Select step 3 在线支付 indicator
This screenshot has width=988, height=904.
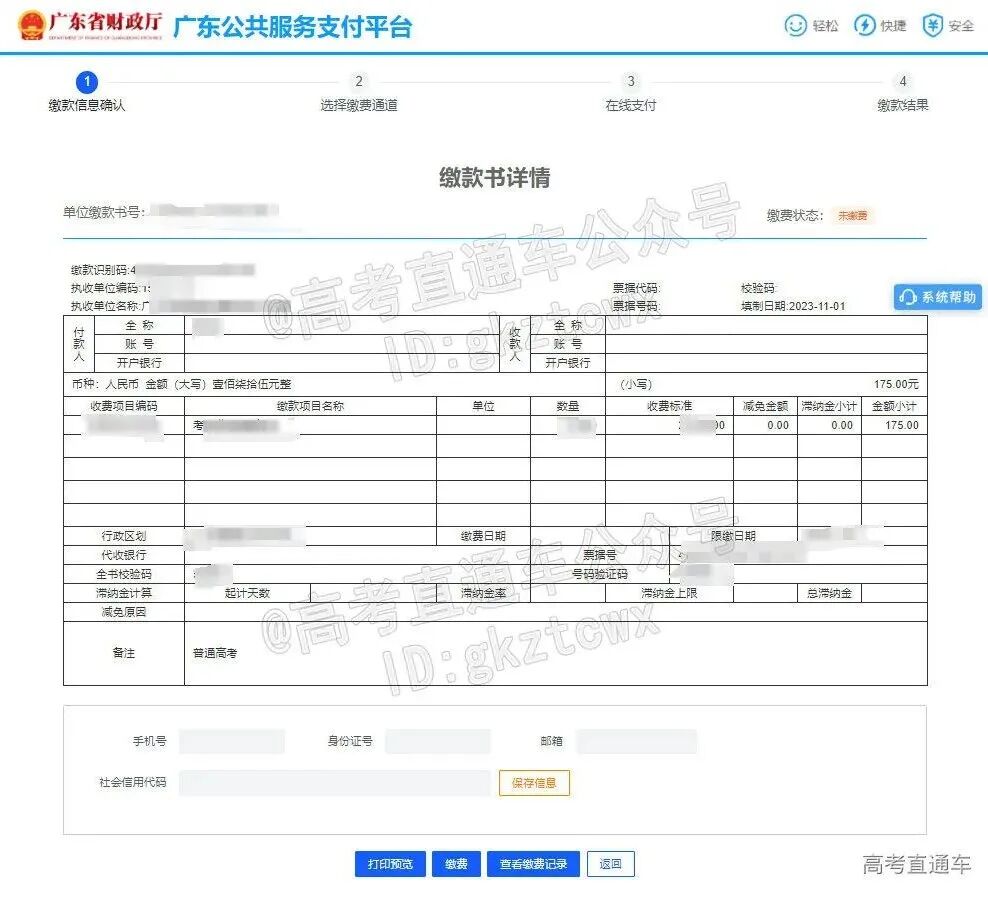pyautogui.click(x=631, y=81)
